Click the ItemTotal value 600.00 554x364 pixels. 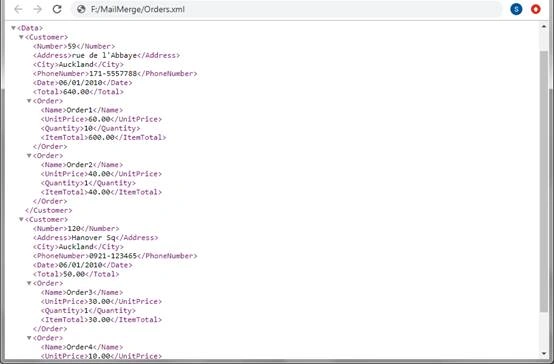pyautogui.click(x=101, y=137)
